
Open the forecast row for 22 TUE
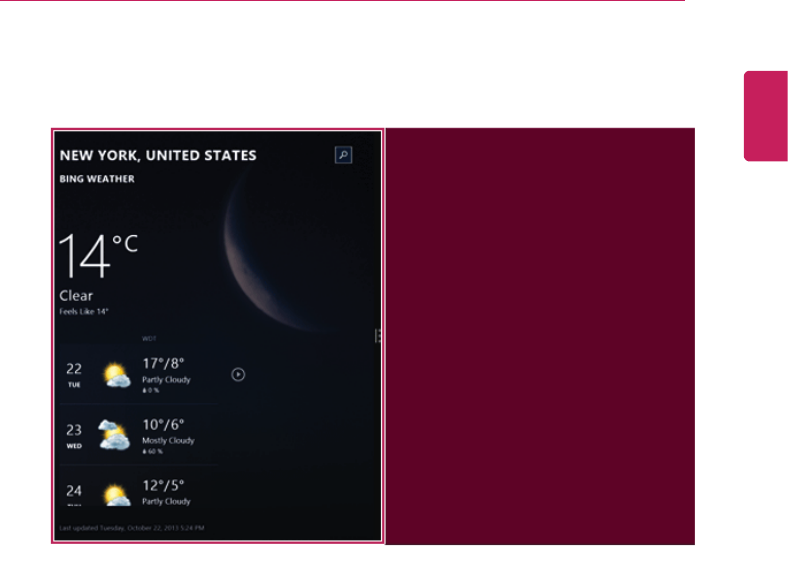coord(139,374)
